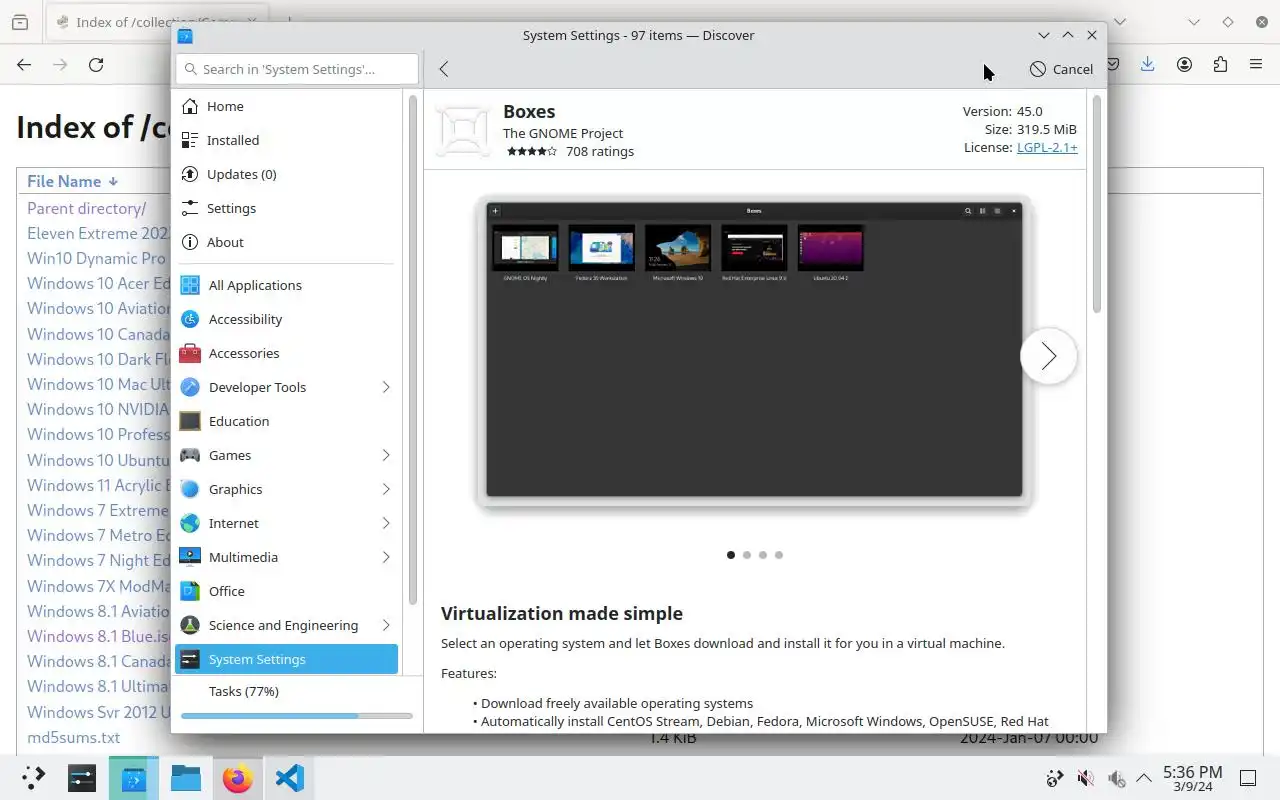Image resolution: width=1280 pixels, height=800 pixels.
Task: Open Updates (0) in the sidebar
Action: pyautogui.click(x=287, y=174)
